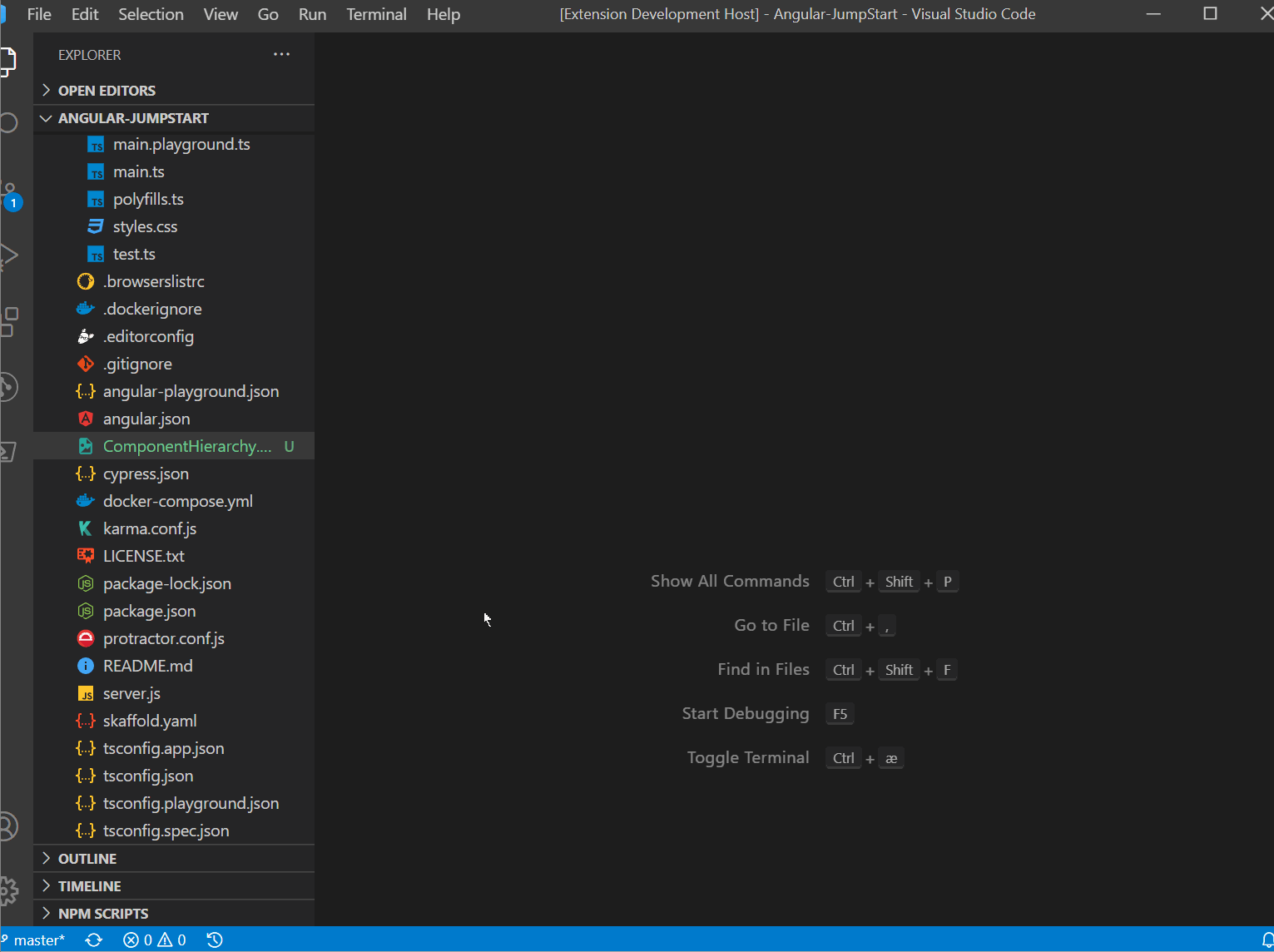Open the Accounts icon in activity bar
This screenshot has width=1274, height=952.
8,826
